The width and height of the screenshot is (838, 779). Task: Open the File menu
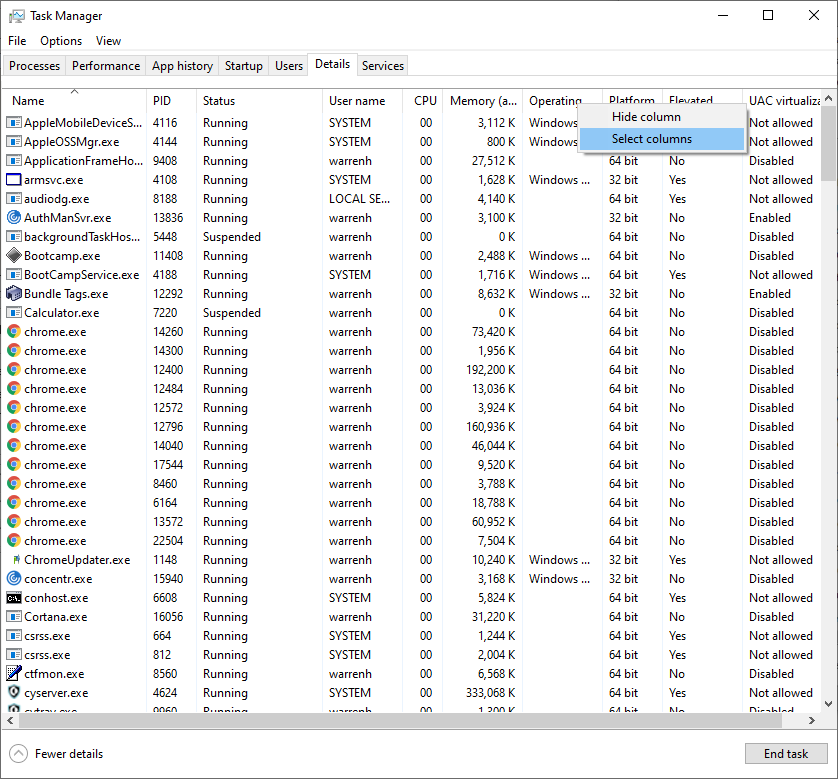pyautogui.click(x=17, y=41)
